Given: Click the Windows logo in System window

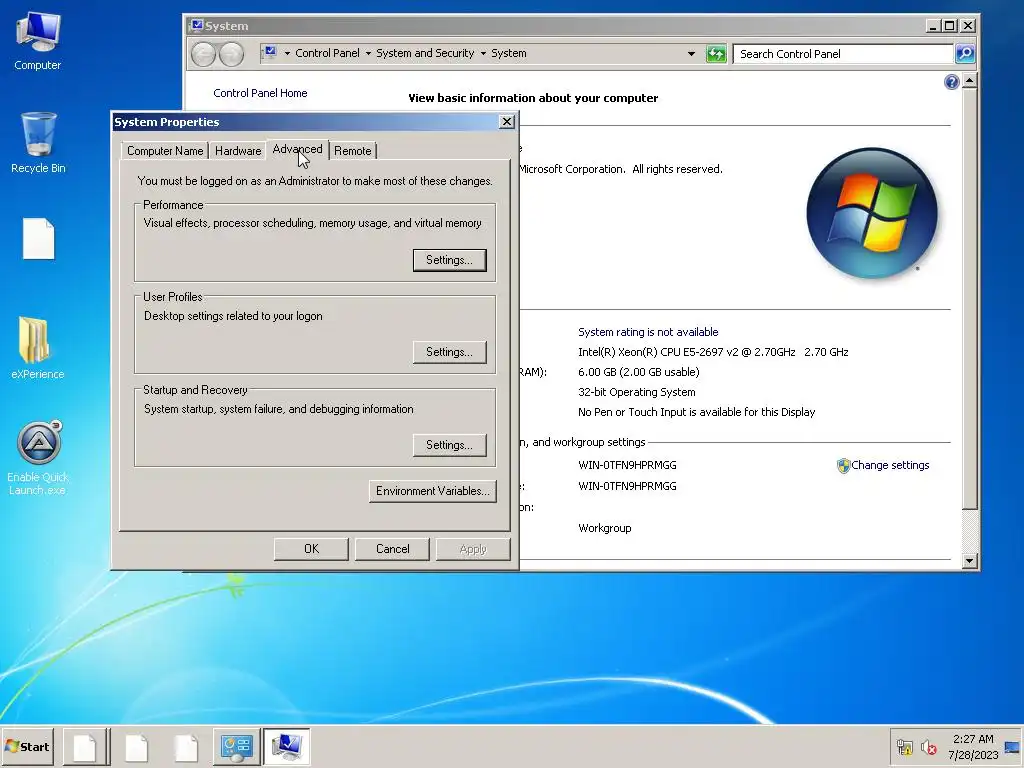Looking at the screenshot, I should [x=872, y=213].
